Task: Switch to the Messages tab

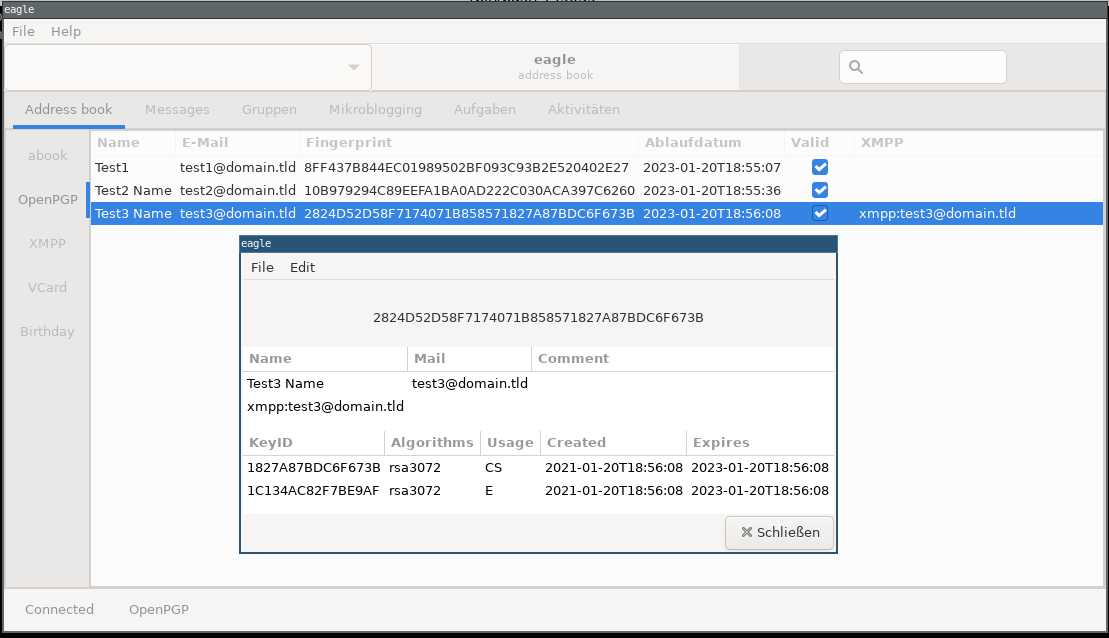Action: 177,109
